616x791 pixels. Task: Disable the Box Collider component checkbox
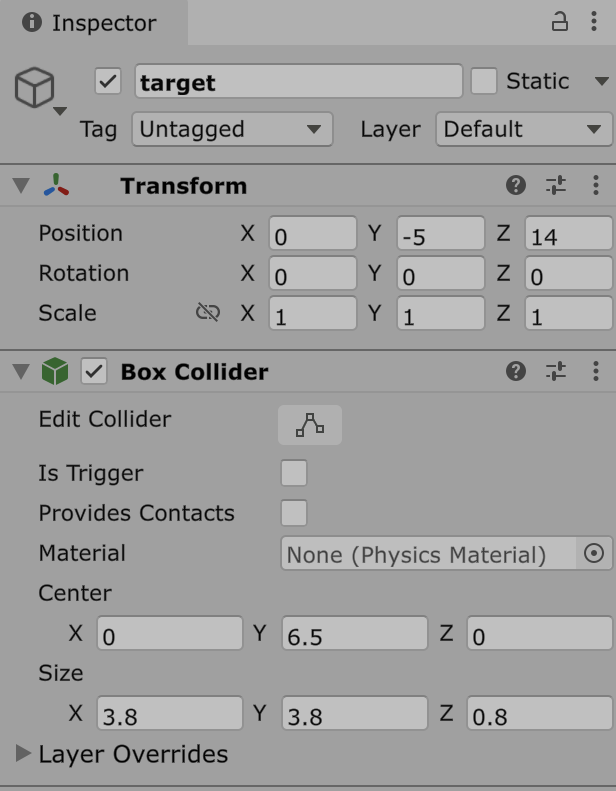(94, 371)
